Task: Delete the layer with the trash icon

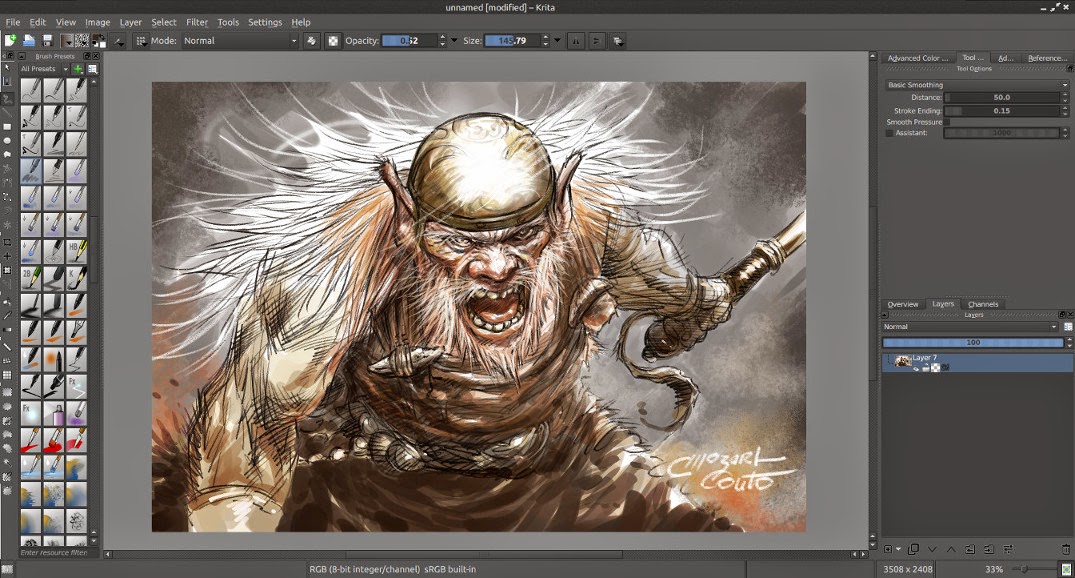Action: 1065,549
